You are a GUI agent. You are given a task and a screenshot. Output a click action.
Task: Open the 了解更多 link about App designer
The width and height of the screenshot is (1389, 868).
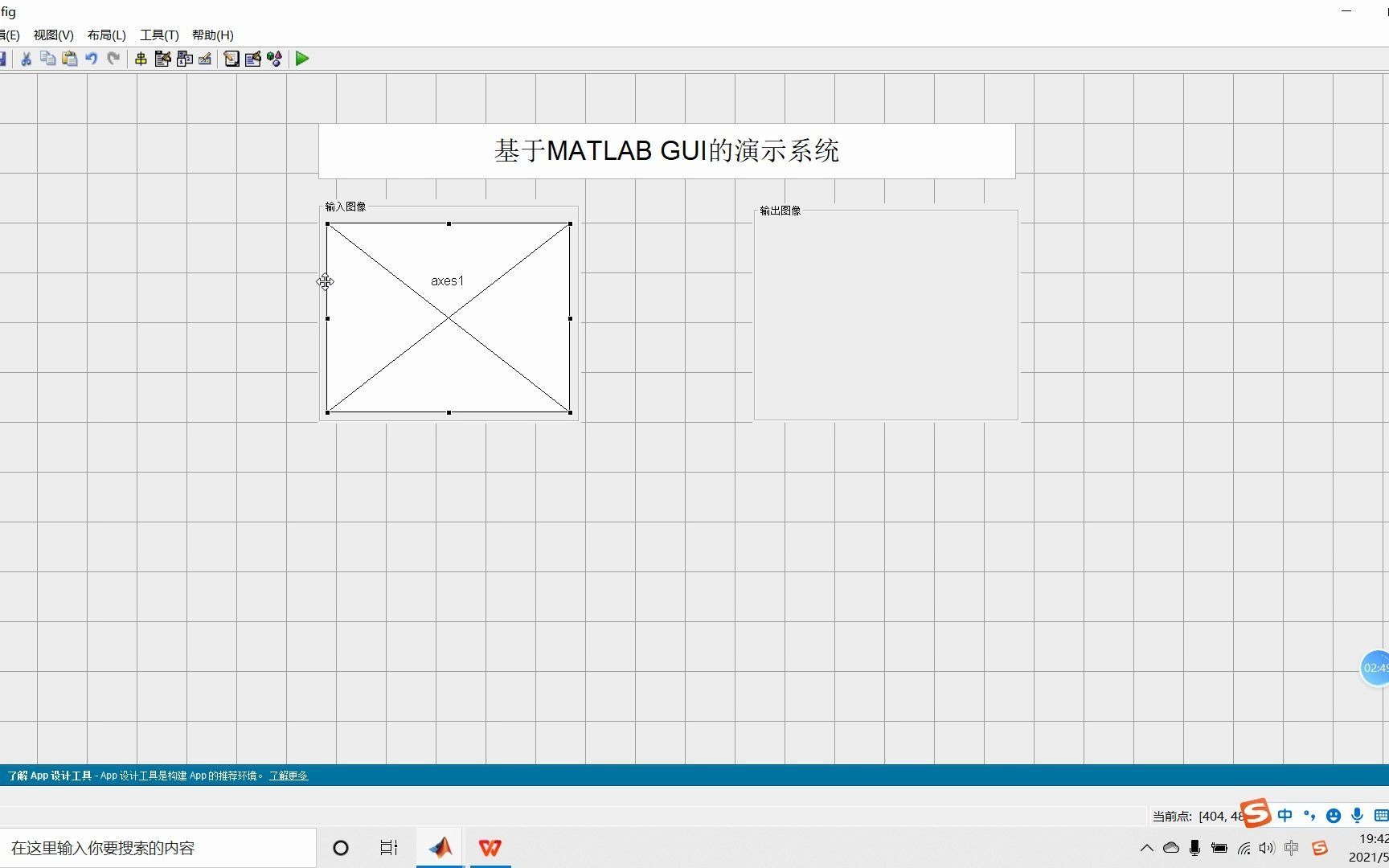(x=288, y=776)
